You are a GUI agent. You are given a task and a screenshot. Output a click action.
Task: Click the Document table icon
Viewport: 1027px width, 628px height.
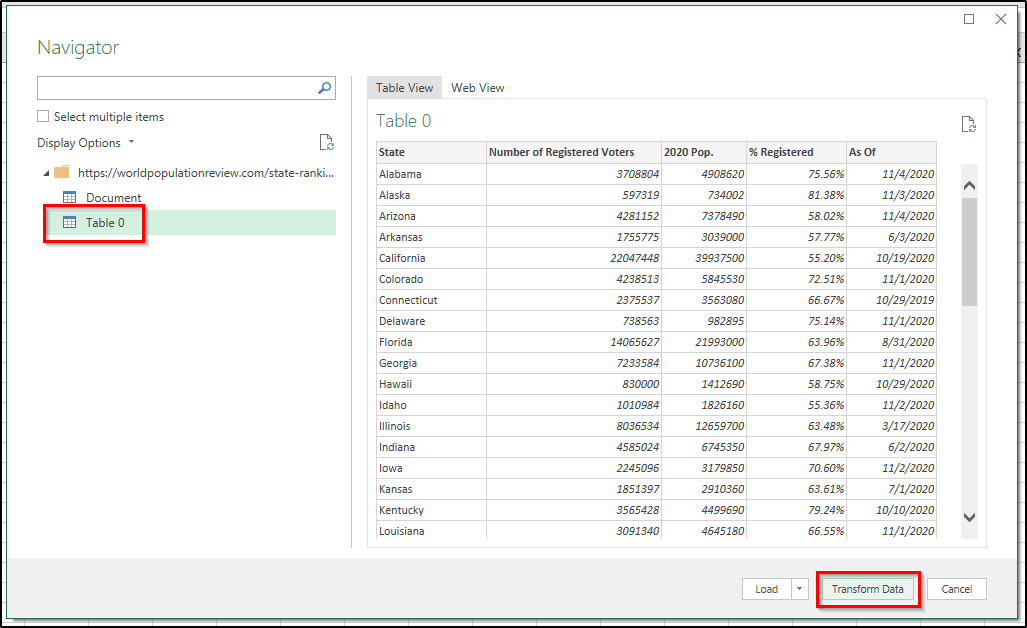click(69, 197)
